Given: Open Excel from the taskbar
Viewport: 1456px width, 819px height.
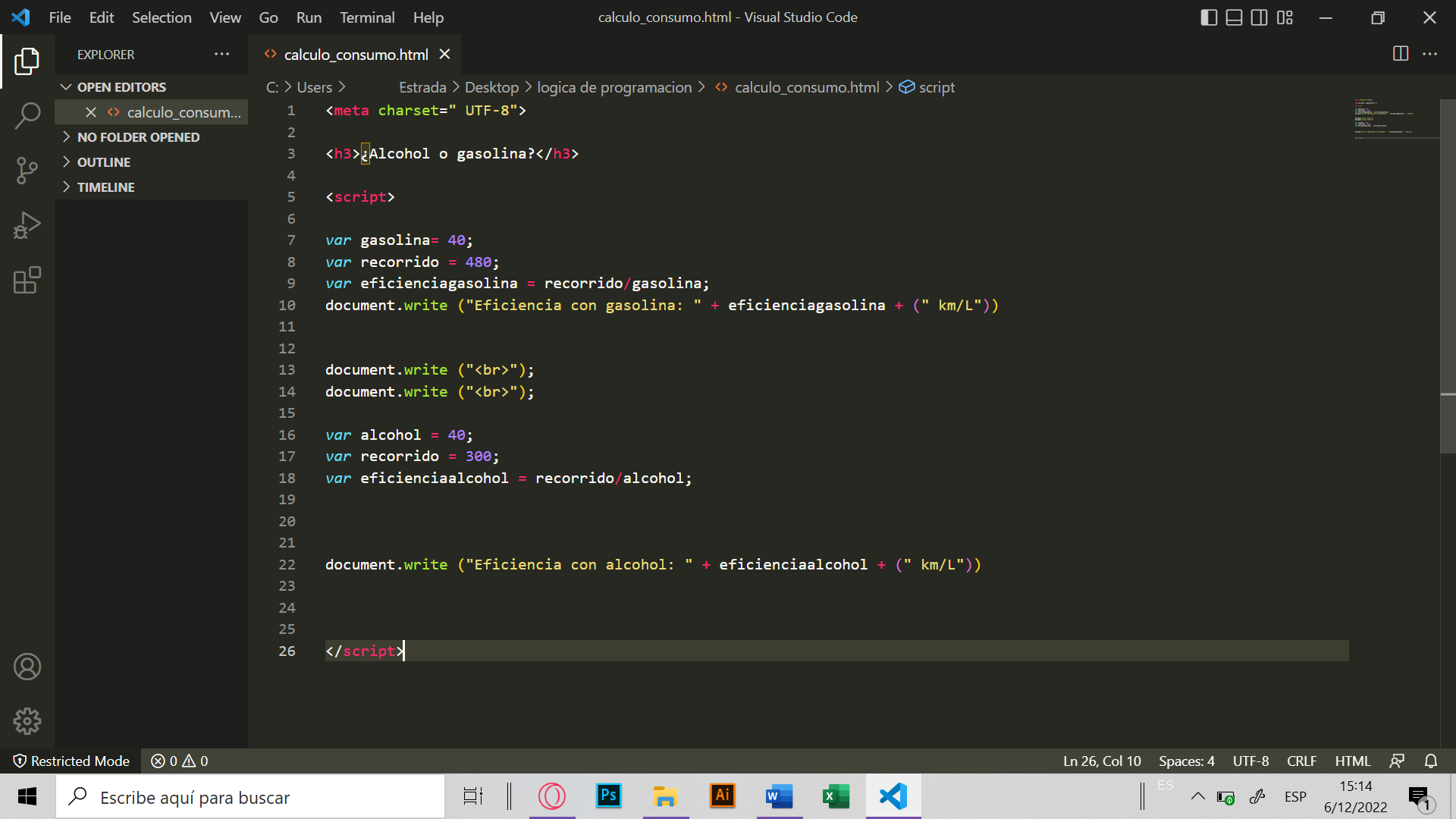Looking at the screenshot, I should pos(836,796).
